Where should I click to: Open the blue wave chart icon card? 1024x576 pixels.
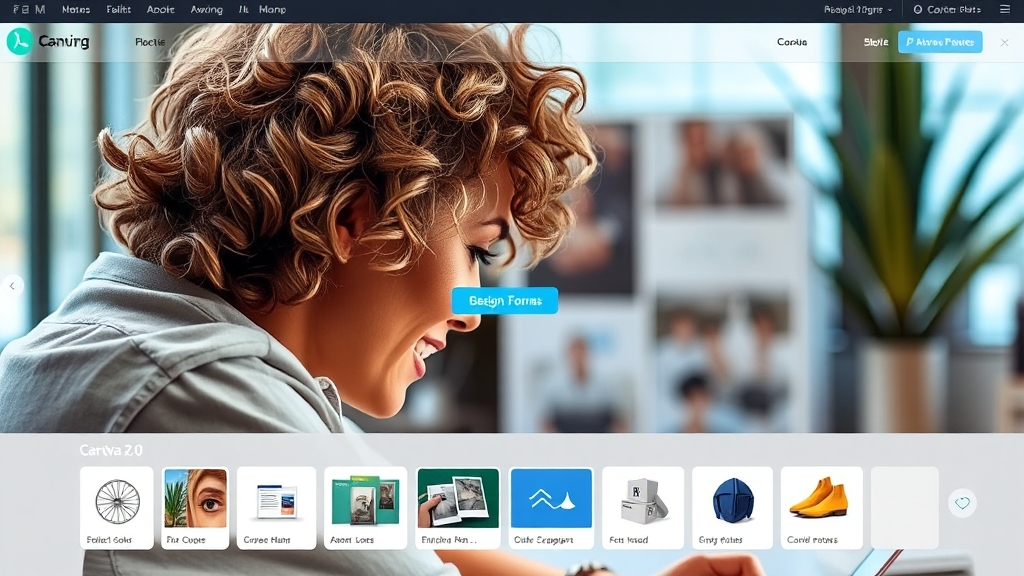click(551, 507)
